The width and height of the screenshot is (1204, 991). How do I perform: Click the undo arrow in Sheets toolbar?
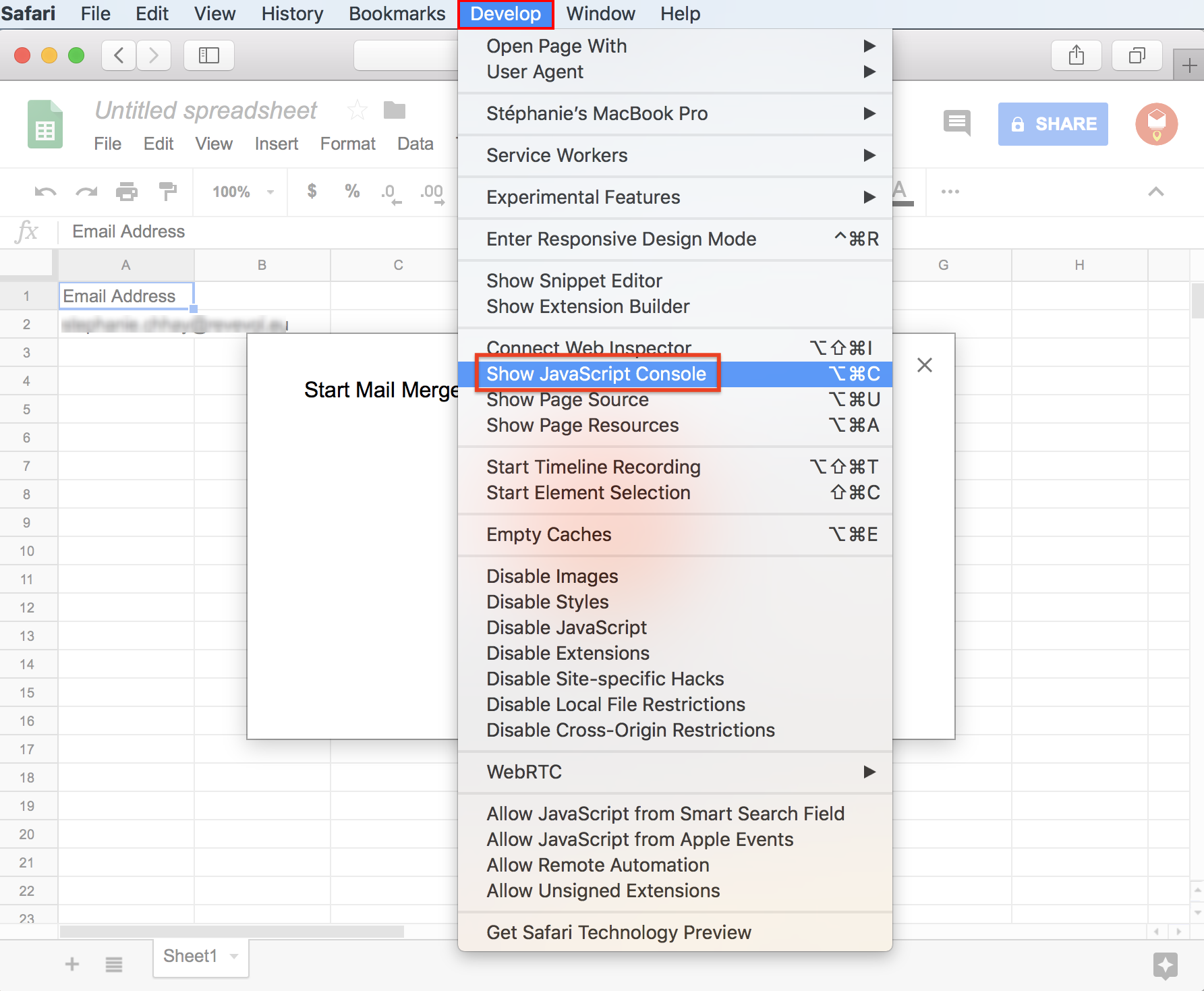coord(45,192)
